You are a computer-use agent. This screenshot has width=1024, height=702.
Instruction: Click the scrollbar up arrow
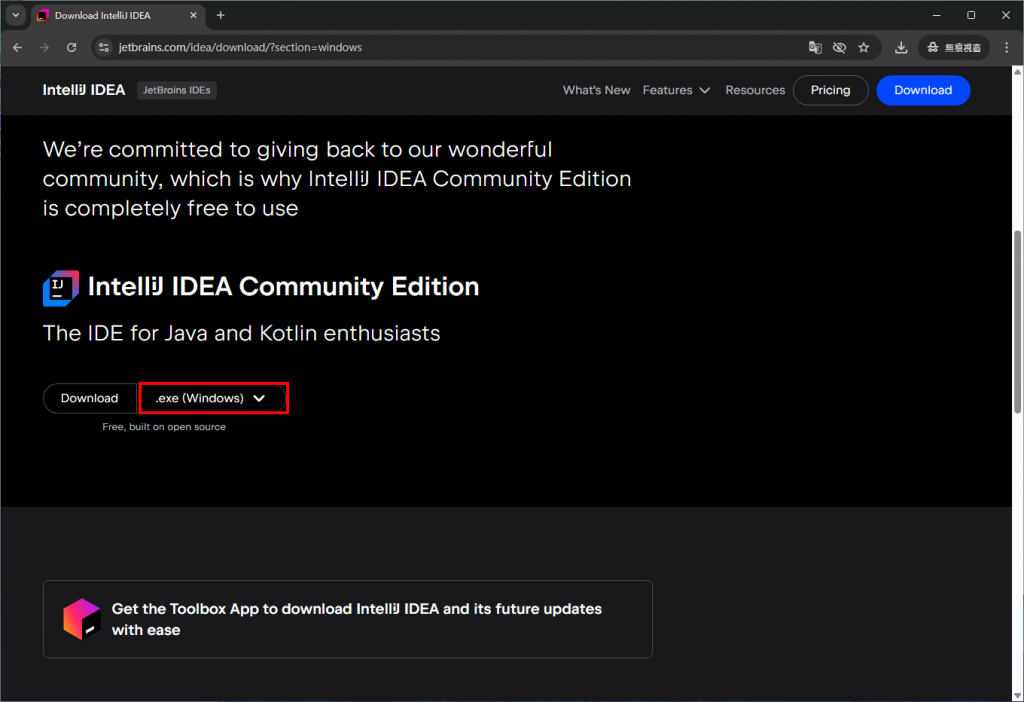(1017, 71)
